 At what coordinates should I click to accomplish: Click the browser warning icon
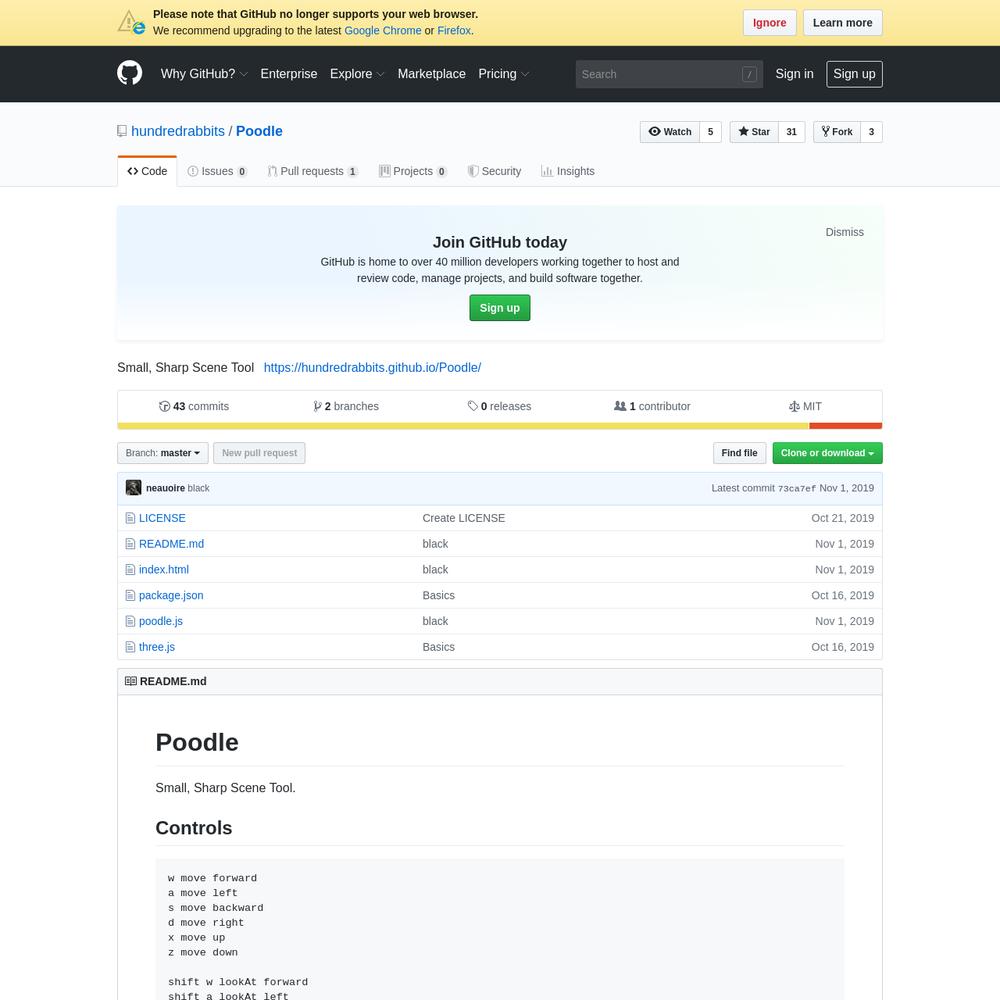point(131,22)
